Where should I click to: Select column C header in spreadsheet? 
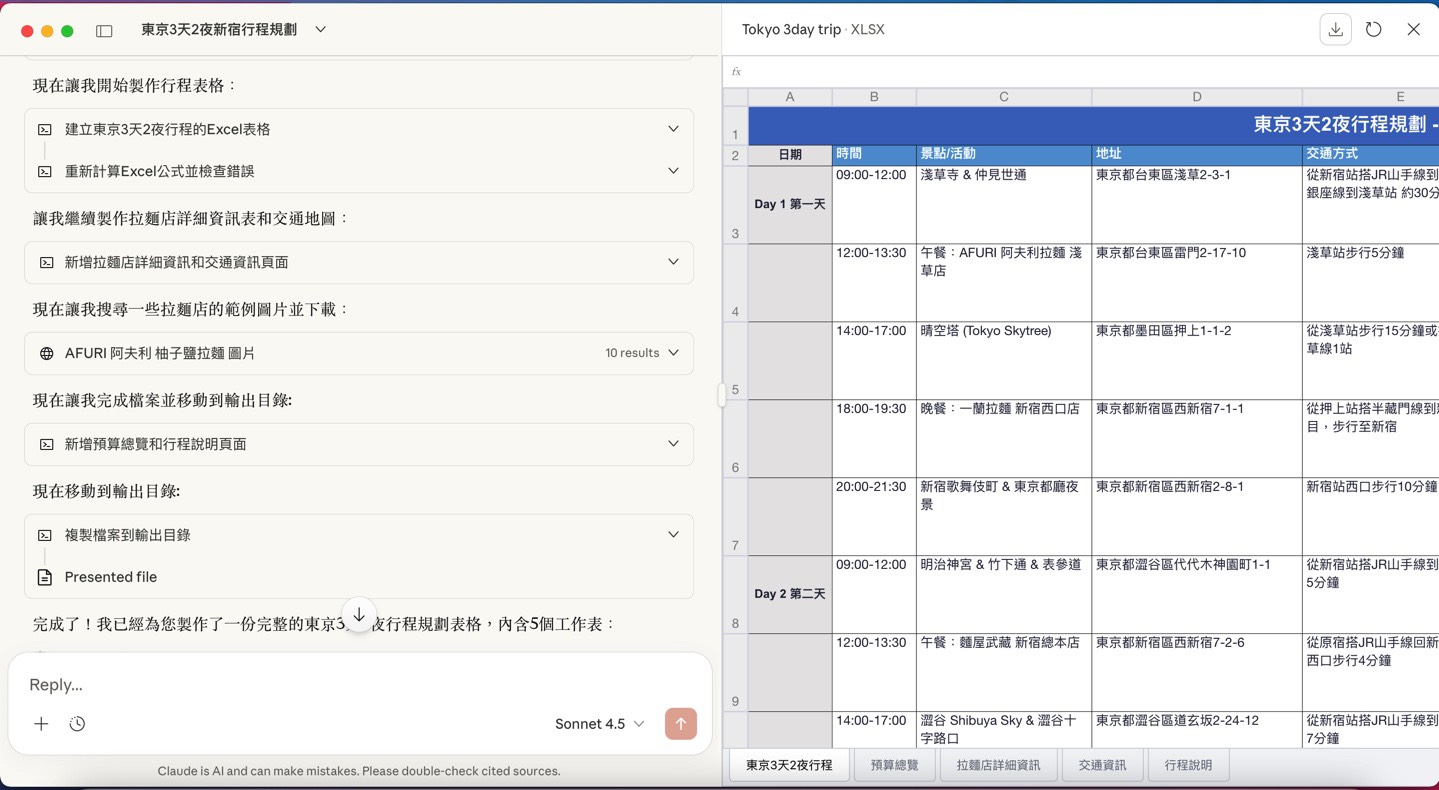1003,97
